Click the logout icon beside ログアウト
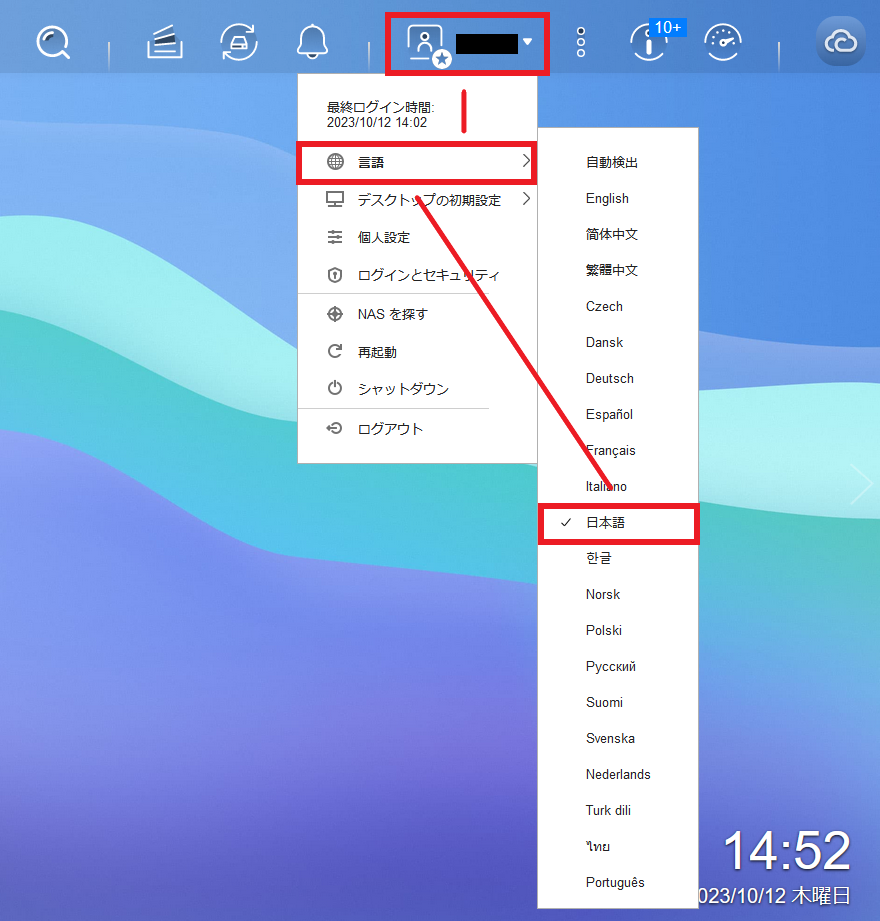The height and width of the screenshot is (921, 880). click(334, 428)
